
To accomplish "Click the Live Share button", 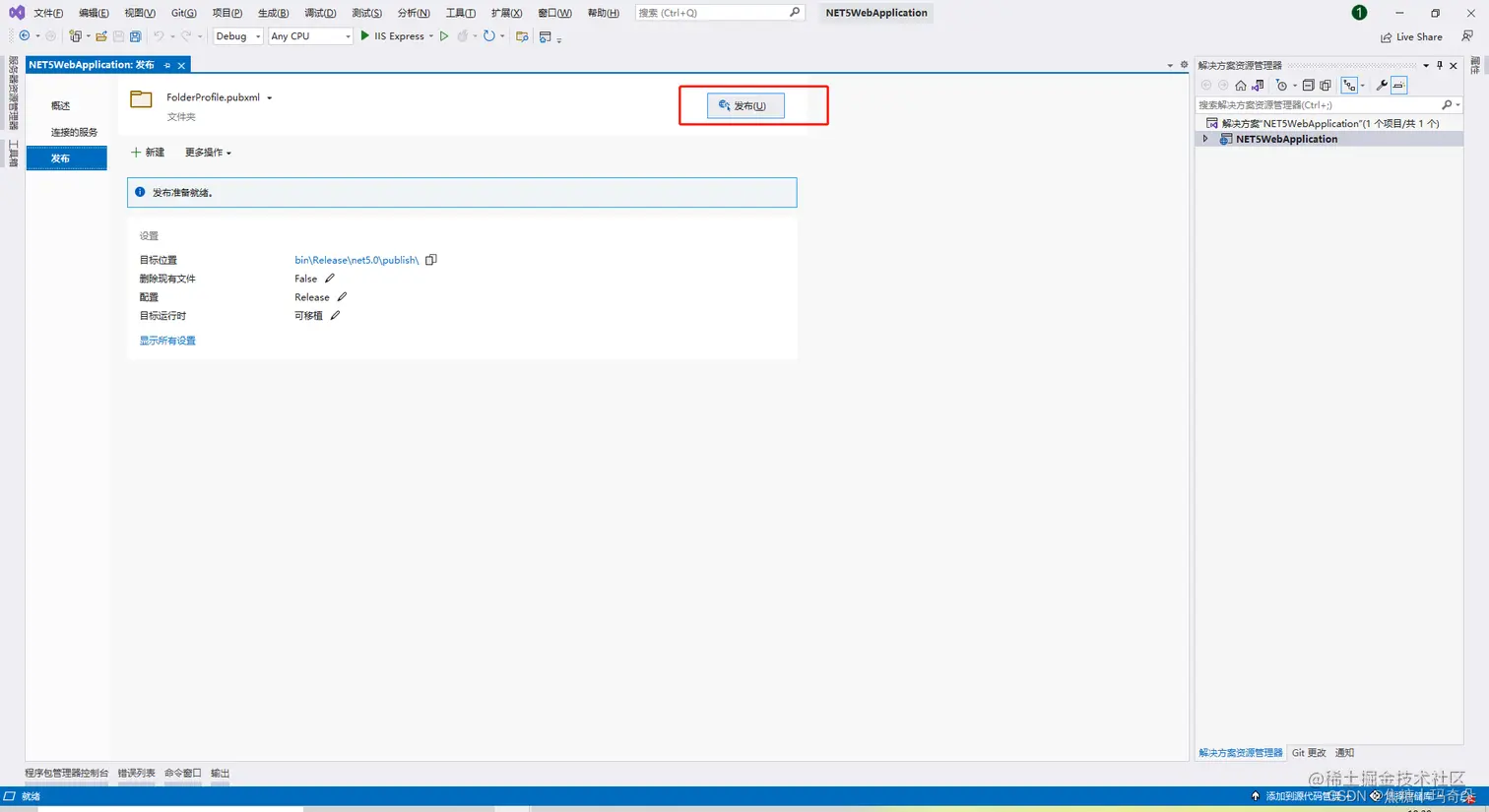I will (x=1411, y=36).
